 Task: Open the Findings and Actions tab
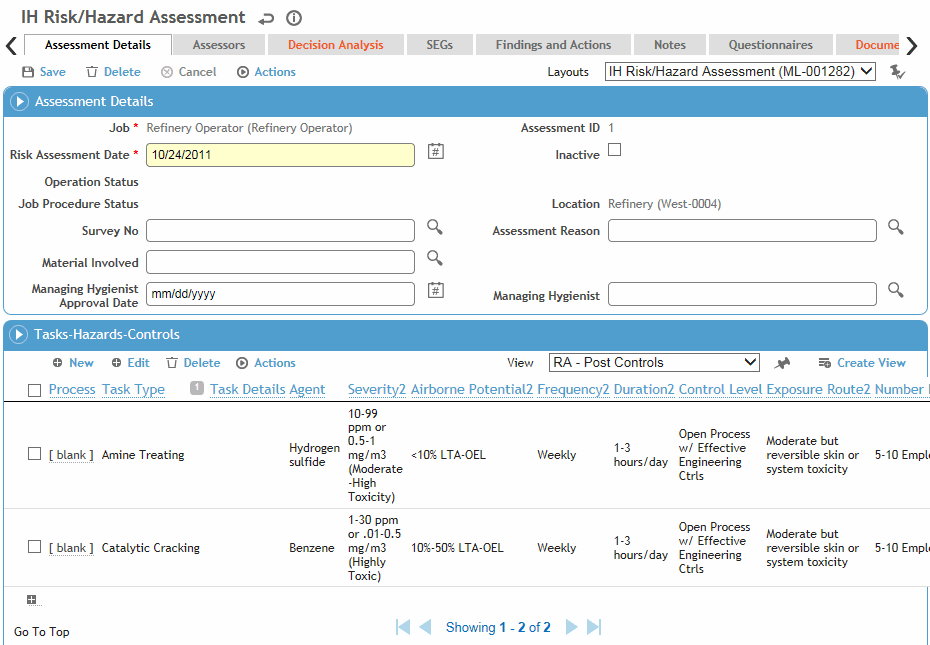(x=553, y=45)
